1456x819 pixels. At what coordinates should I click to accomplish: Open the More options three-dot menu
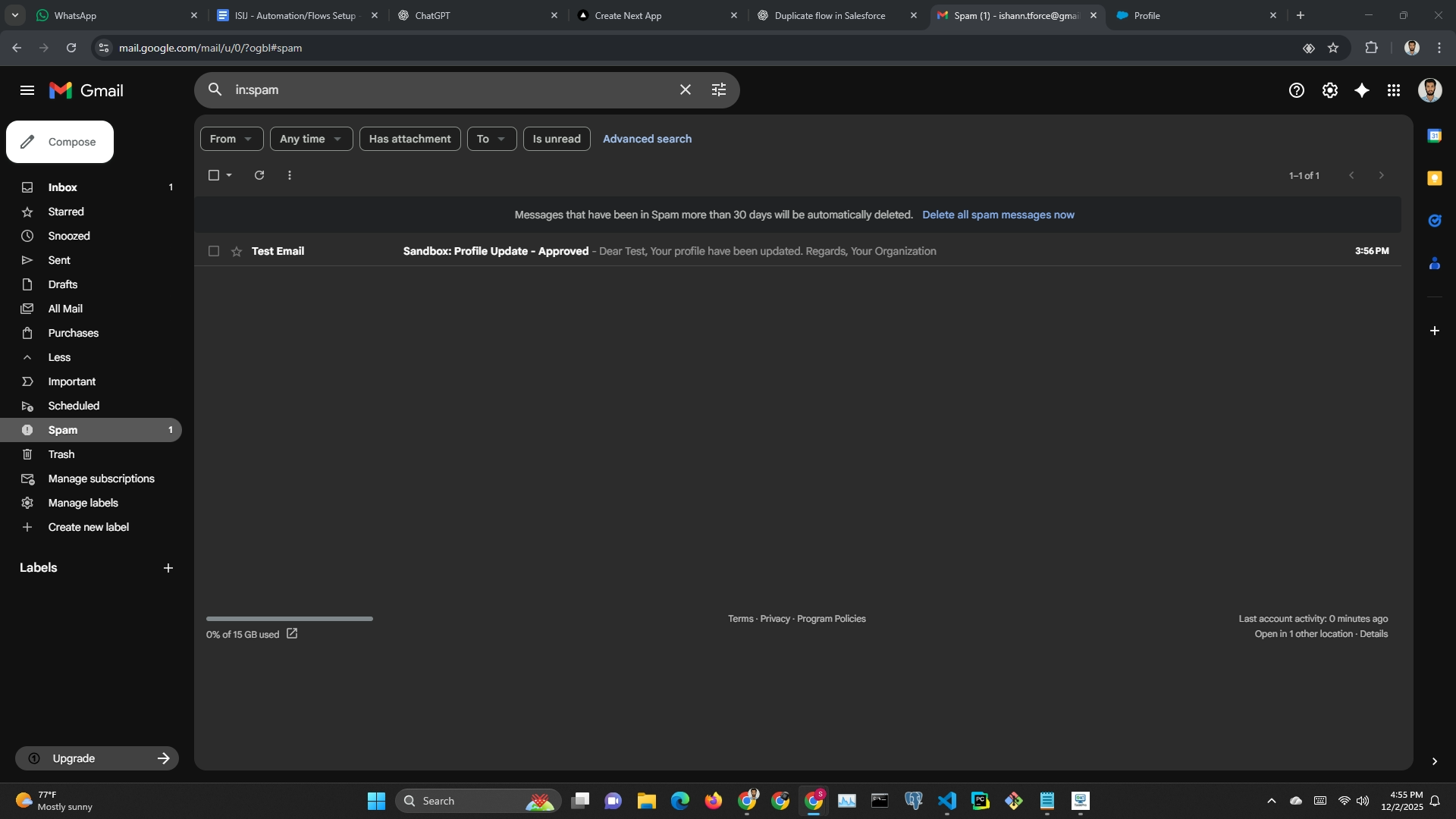tap(290, 175)
